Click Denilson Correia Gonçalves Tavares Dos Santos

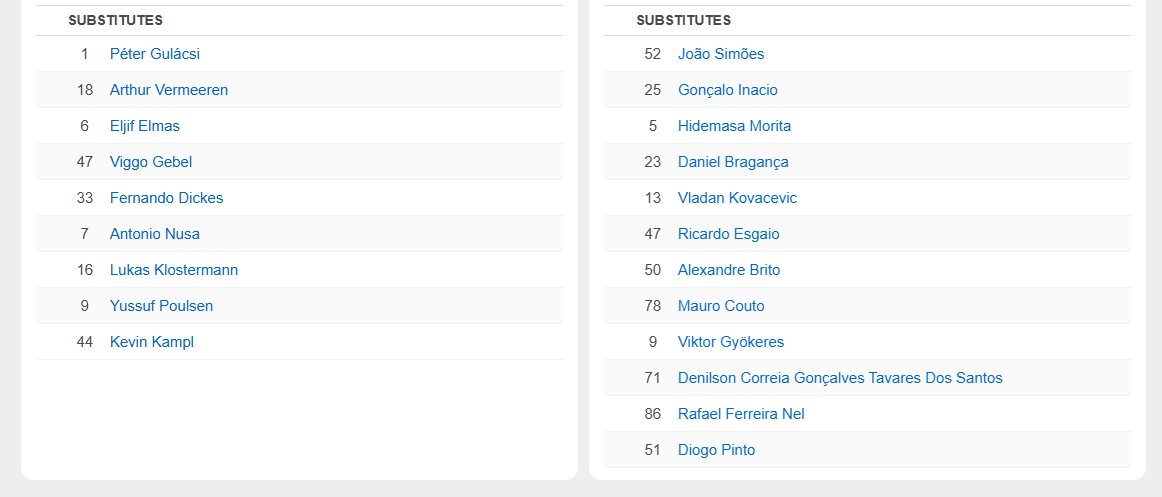click(840, 378)
